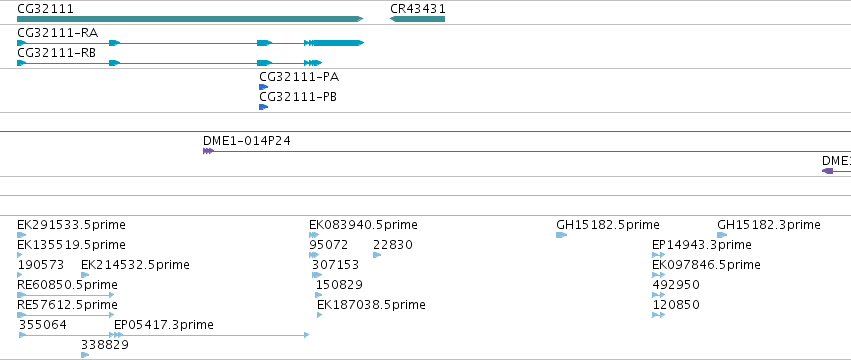Select the CG32111-RA transcript glyph
The height and width of the screenshot is (360, 851).
tap(190, 43)
